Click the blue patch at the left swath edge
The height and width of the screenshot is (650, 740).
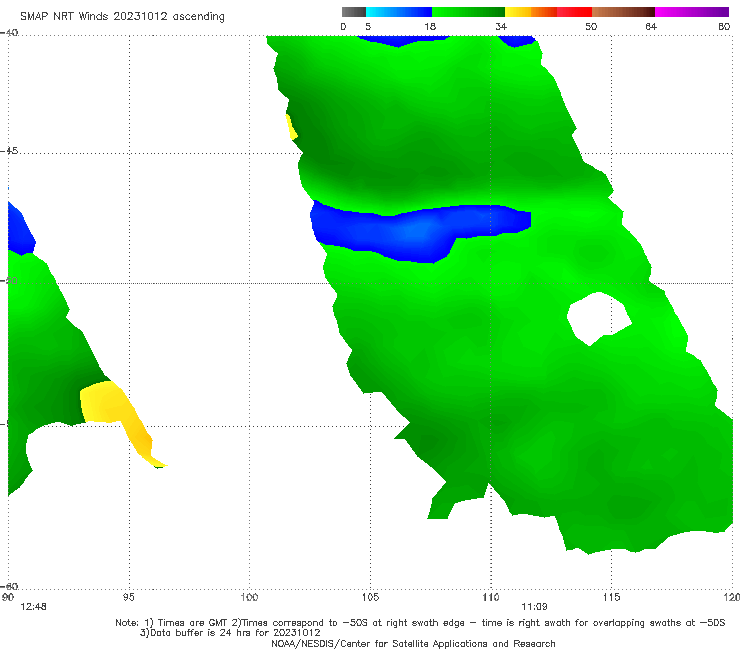20,230
